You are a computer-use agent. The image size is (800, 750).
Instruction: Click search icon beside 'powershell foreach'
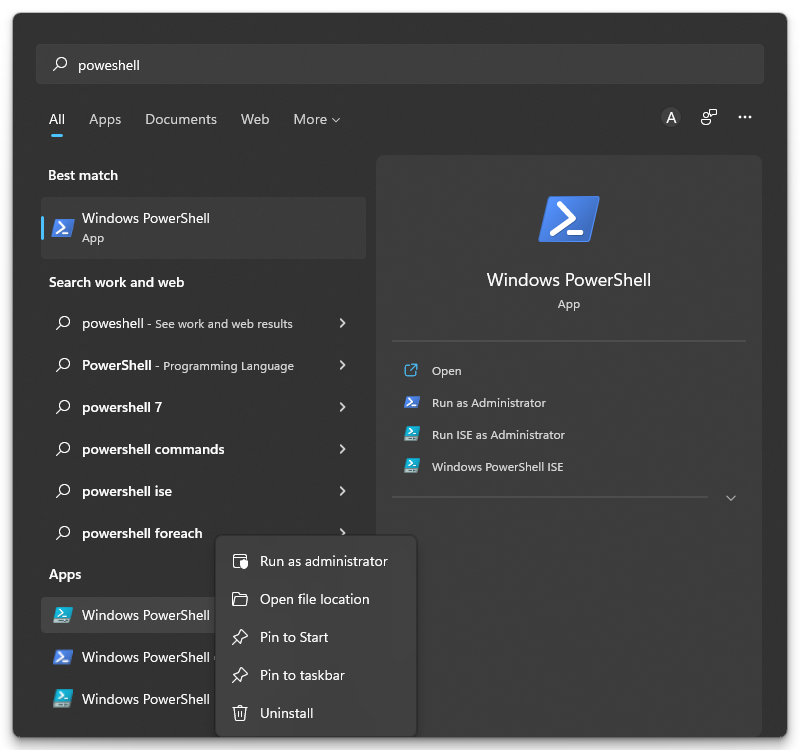(x=63, y=533)
